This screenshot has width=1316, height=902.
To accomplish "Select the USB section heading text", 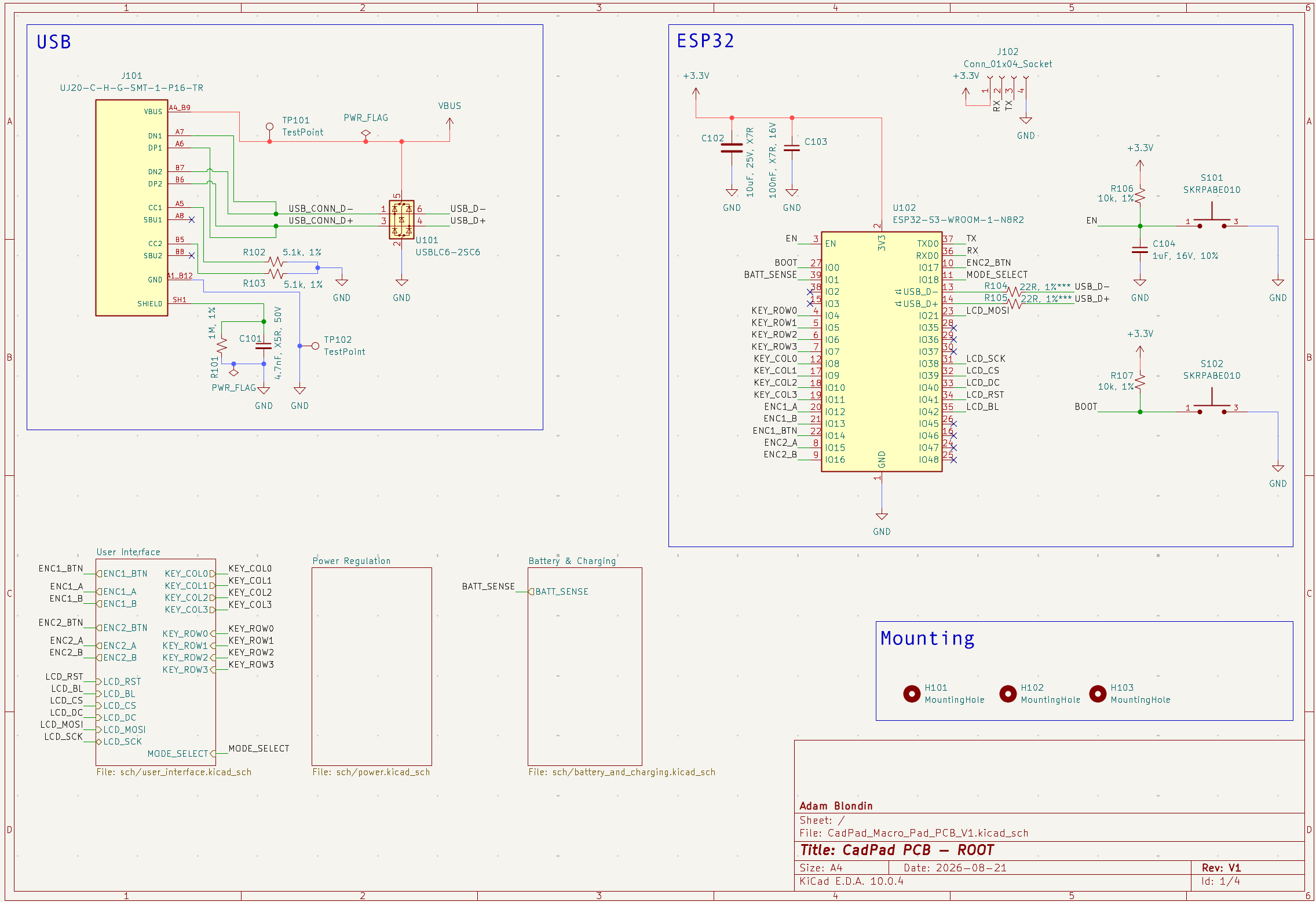I will [54, 42].
